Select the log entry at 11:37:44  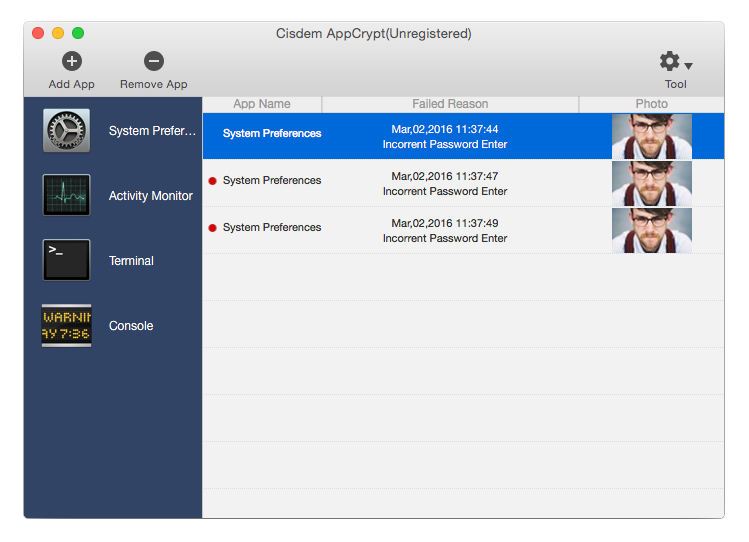(463, 136)
